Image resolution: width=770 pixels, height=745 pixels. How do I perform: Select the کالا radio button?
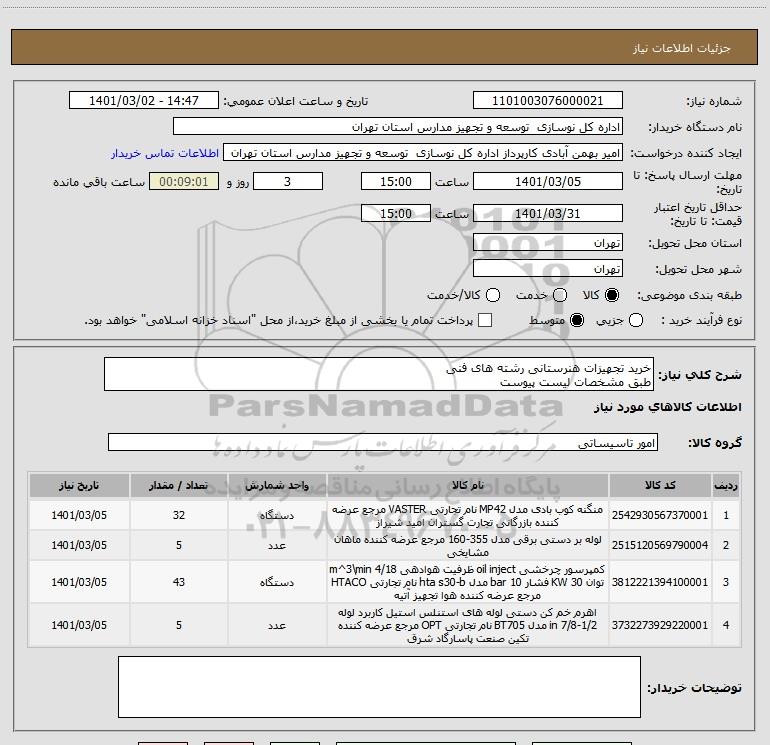pos(612,295)
